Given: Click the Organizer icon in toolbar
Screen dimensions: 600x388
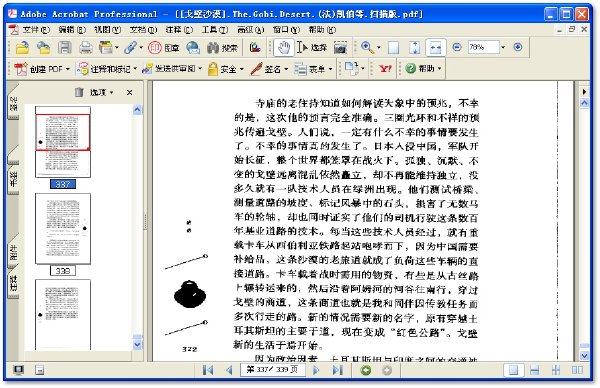Looking at the screenshot, I should 105,47.
